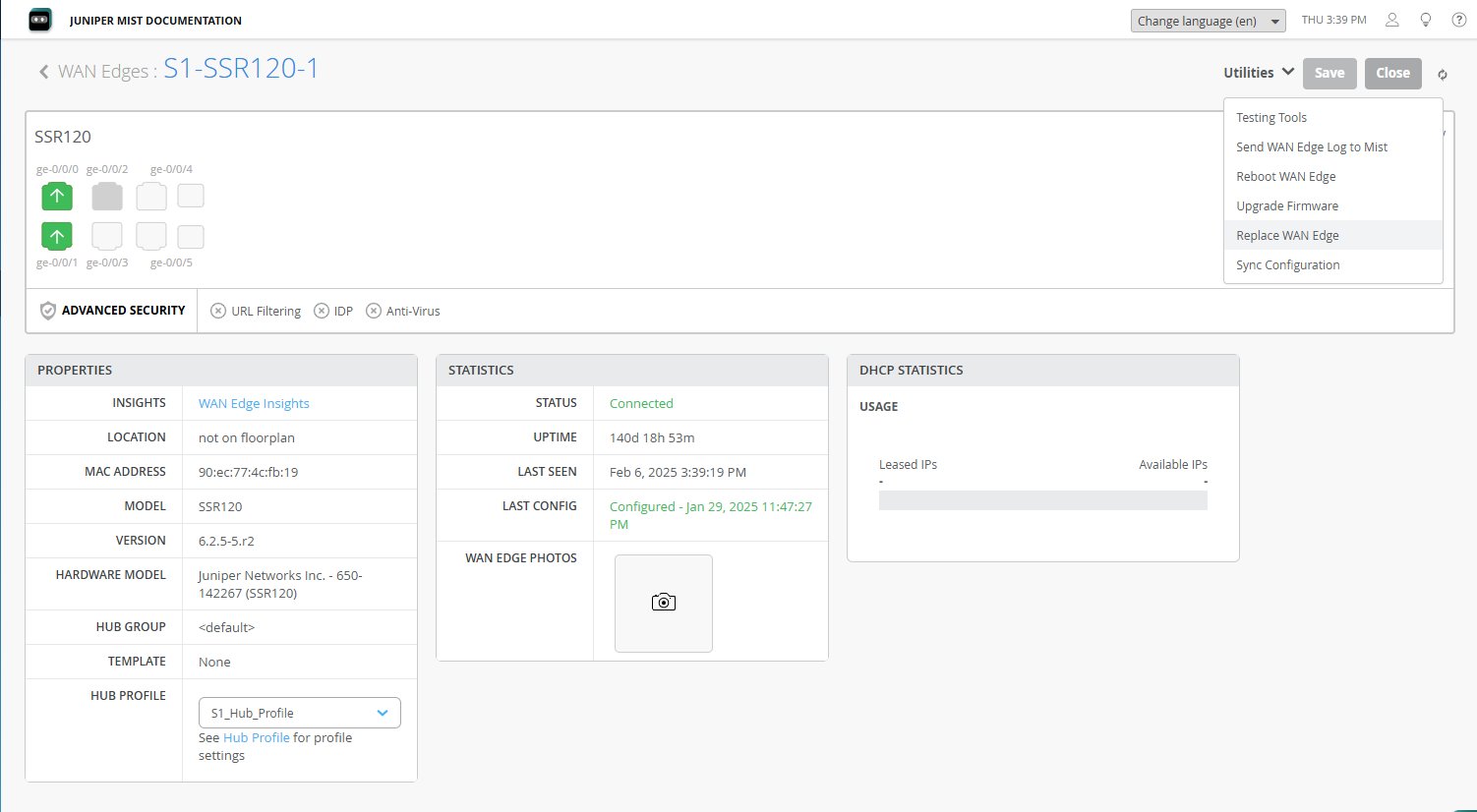Screen dimensions: 1477x812
Task: Click the camera icon under WAN Edge Photos
Action: (x=664, y=603)
